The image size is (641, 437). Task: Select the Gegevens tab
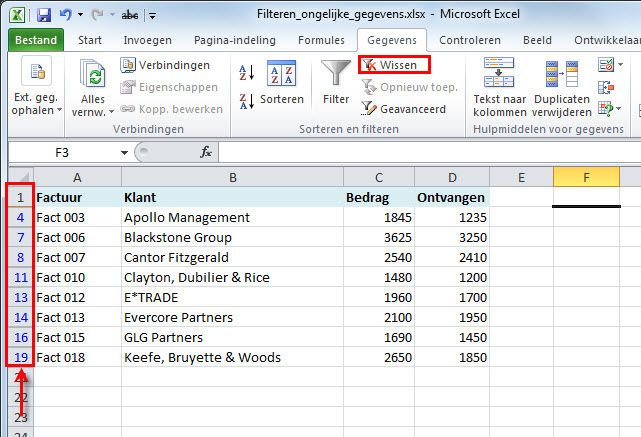tap(392, 40)
